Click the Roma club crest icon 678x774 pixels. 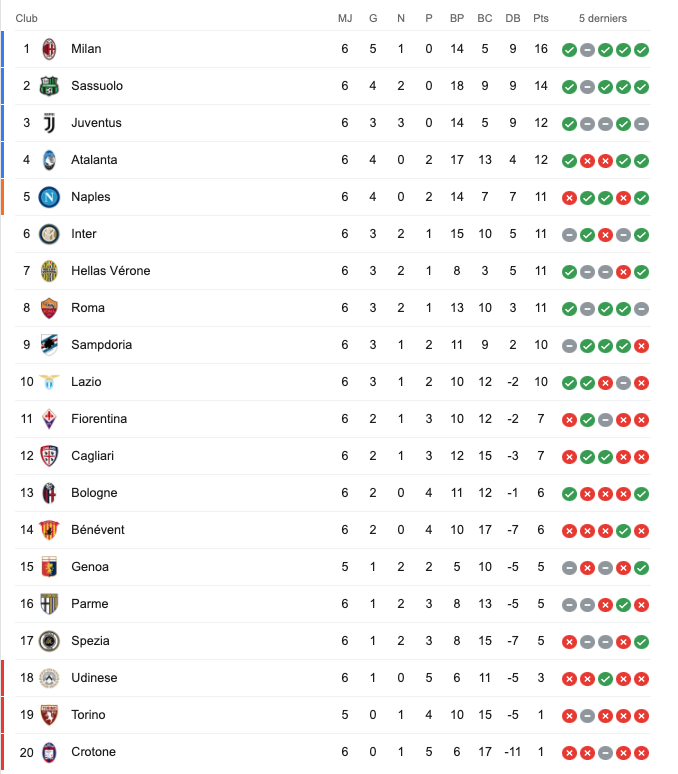[49, 308]
